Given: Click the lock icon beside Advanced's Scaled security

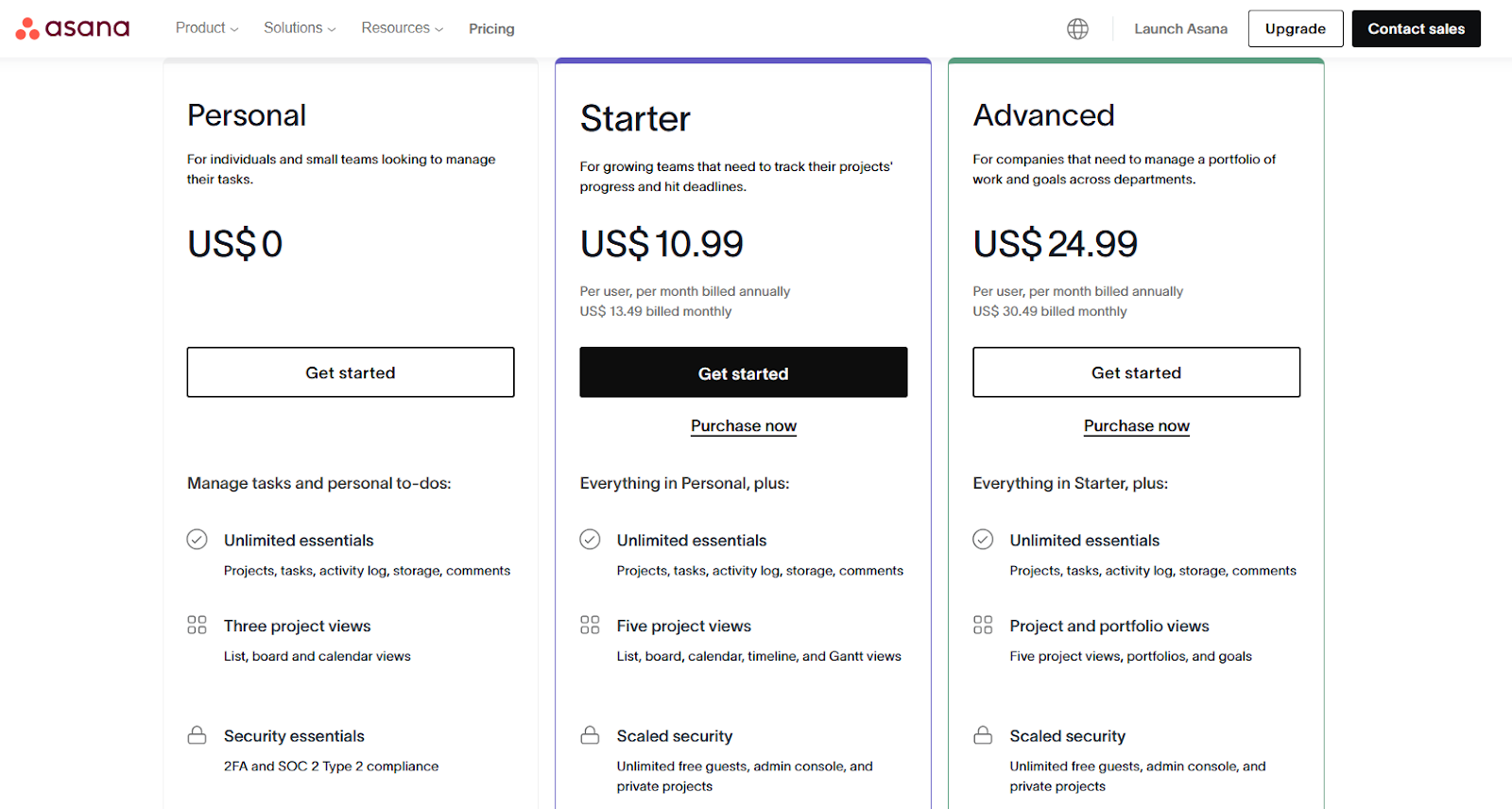Looking at the screenshot, I should pos(983,735).
